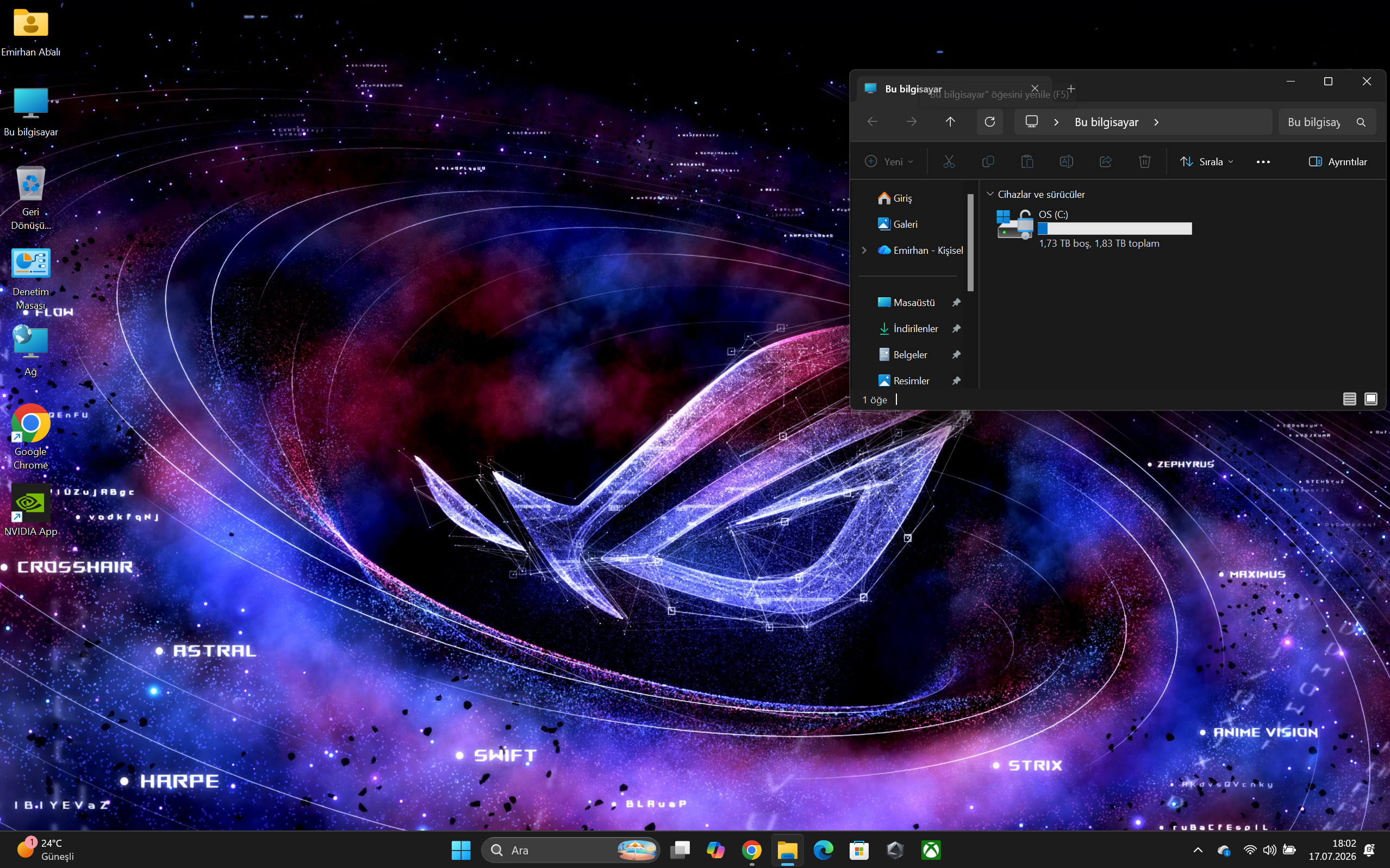Collapse the Cihazlar ve sürücüler group

tap(990, 194)
